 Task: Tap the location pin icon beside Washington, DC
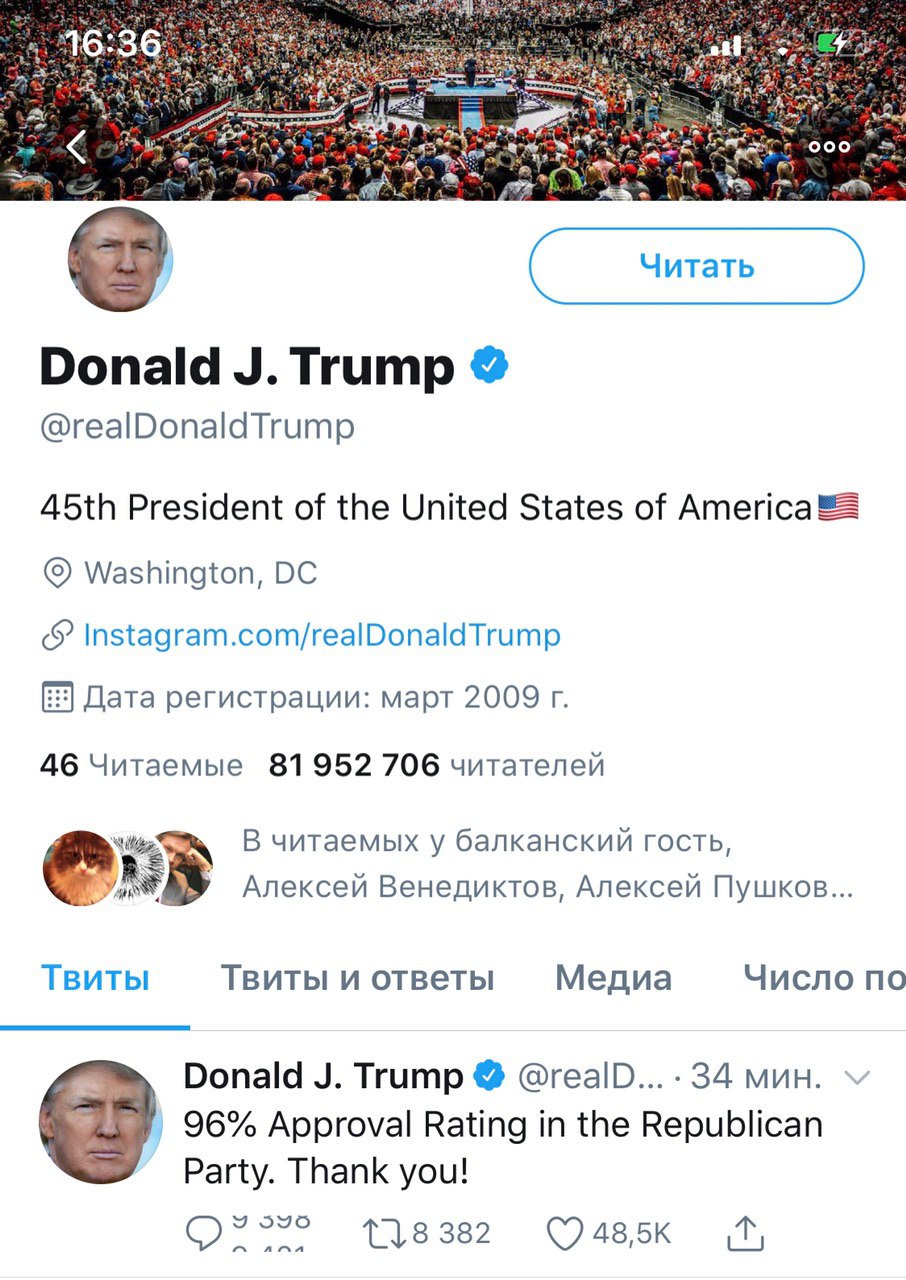(58, 573)
